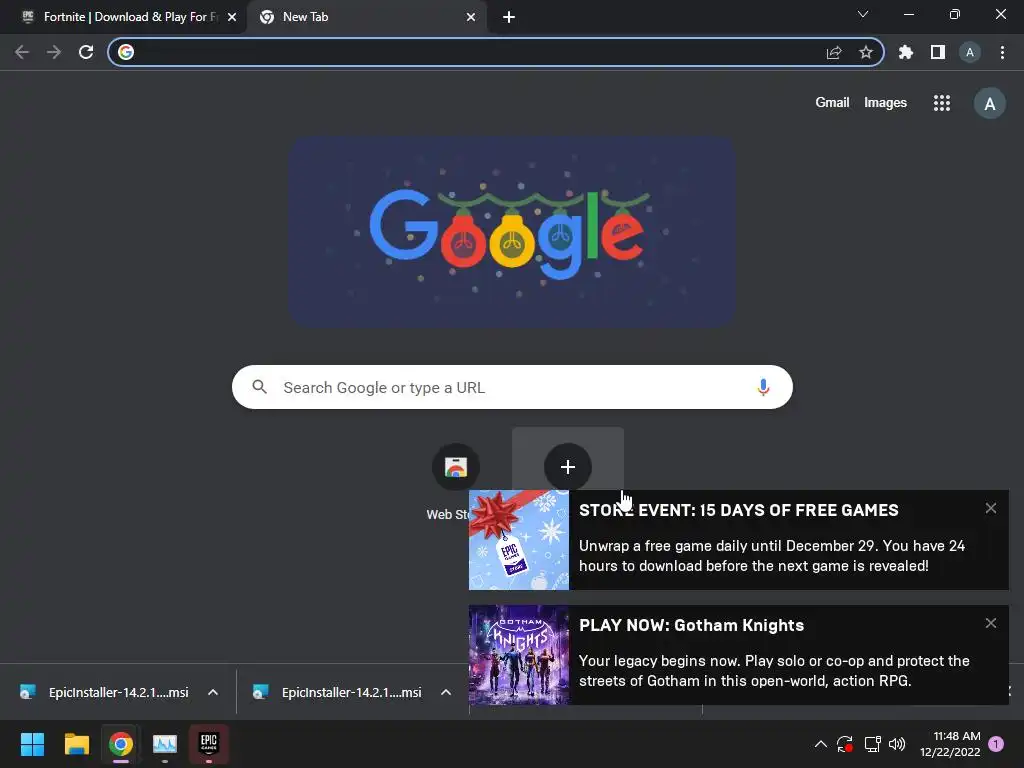
Task: Open the volume control in system tray
Action: point(897,744)
